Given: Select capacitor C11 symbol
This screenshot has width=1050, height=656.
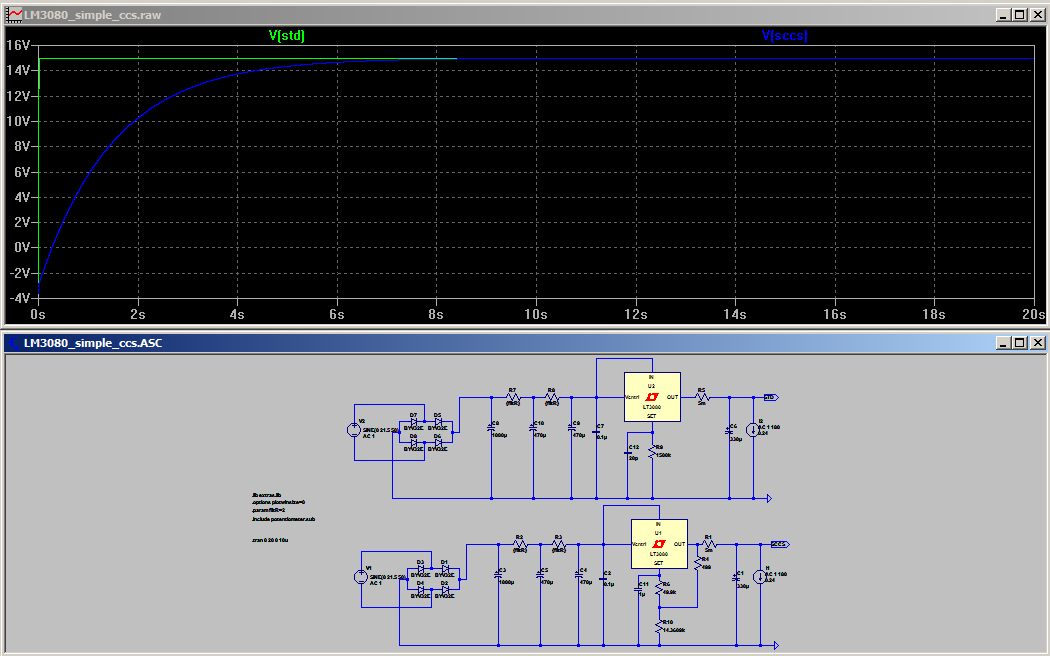Looking at the screenshot, I should pyautogui.click(x=638, y=590).
